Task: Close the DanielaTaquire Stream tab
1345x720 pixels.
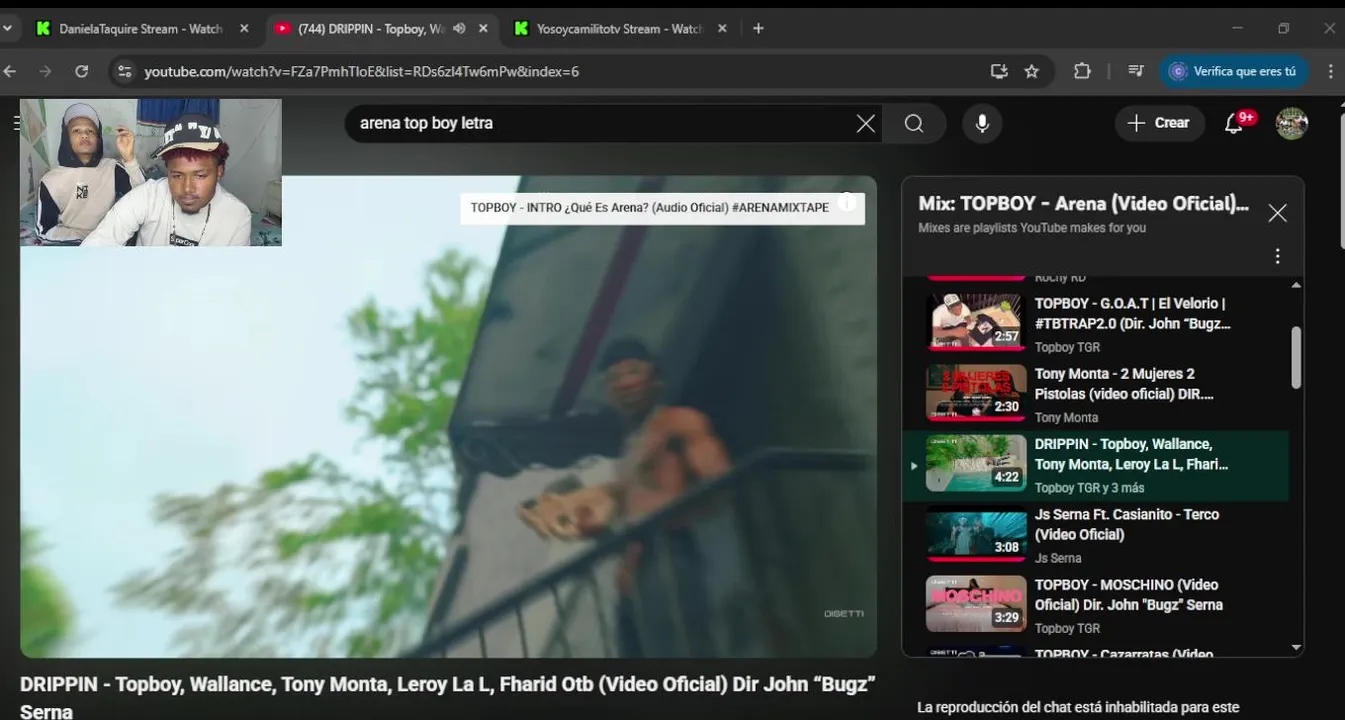Action: click(244, 29)
